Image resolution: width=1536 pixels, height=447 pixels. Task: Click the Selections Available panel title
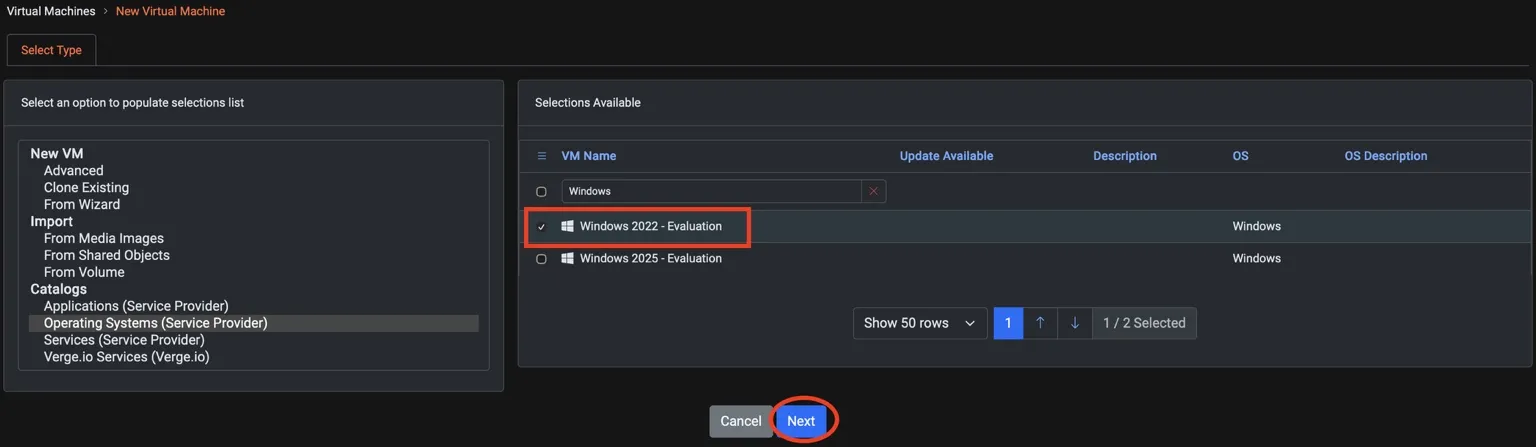click(x=588, y=103)
